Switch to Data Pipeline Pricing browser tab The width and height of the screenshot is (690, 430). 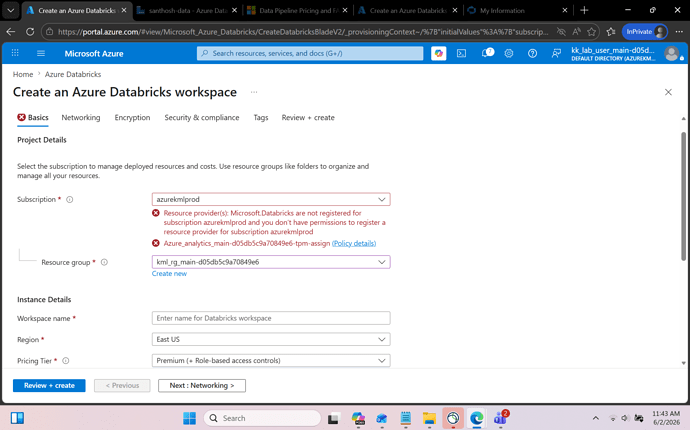(x=297, y=11)
